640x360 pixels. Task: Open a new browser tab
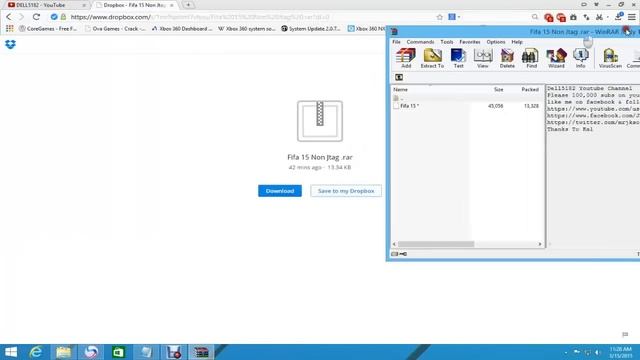pos(188,5)
